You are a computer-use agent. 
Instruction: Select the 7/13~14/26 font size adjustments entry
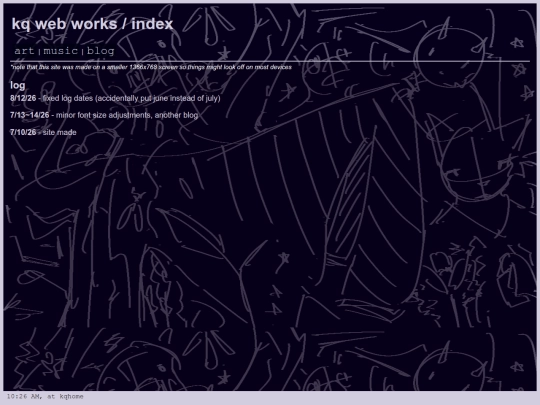(x=104, y=115)
